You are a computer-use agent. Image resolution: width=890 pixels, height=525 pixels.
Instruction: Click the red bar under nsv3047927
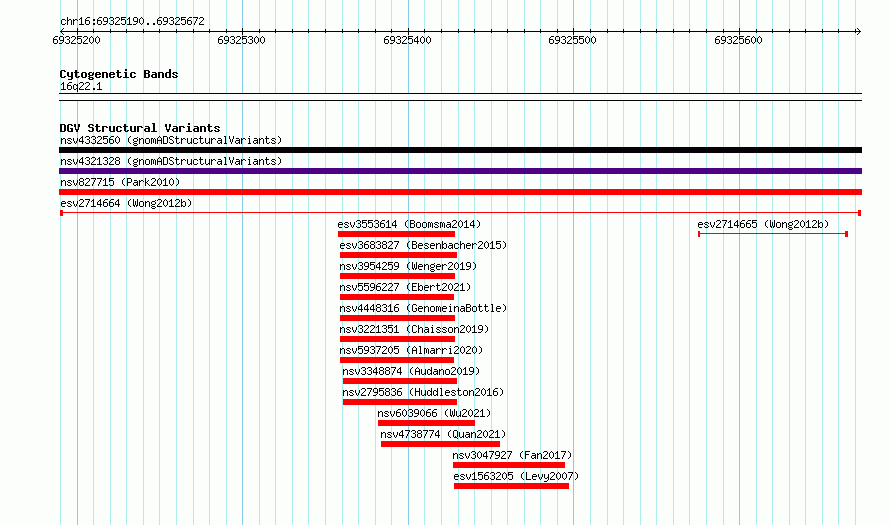point(509,465)
